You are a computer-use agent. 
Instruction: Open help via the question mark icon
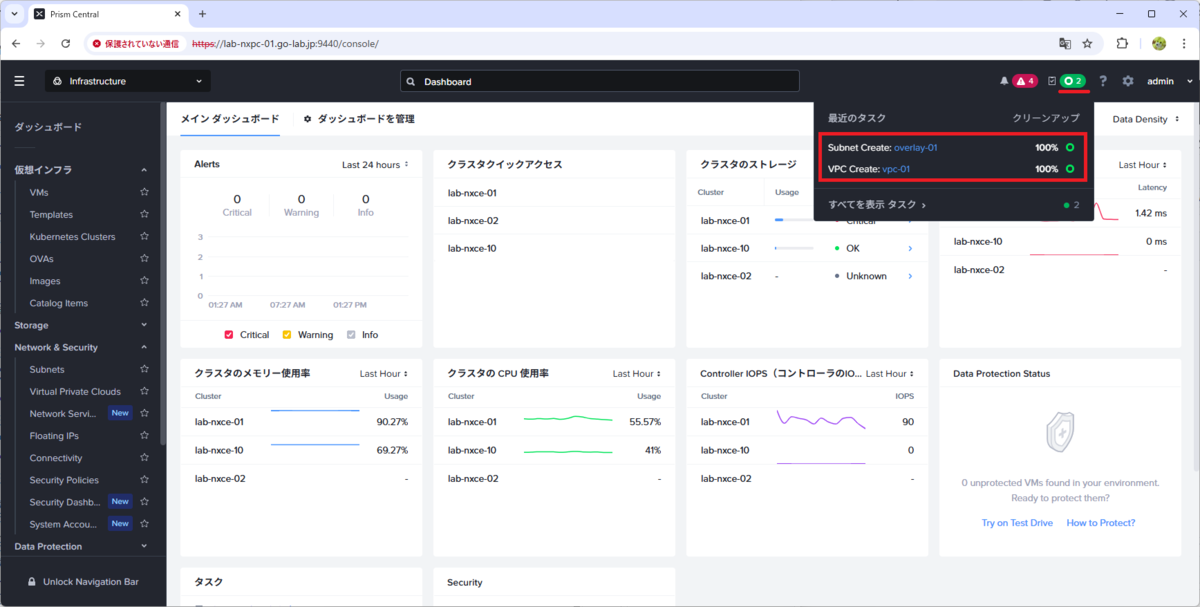point(1103,81)
